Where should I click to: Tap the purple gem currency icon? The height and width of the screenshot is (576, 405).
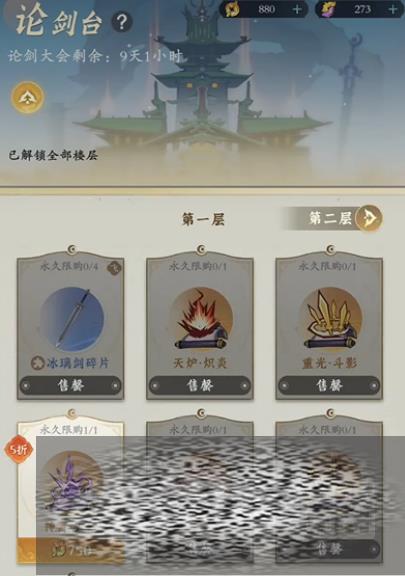pos(329,9)
